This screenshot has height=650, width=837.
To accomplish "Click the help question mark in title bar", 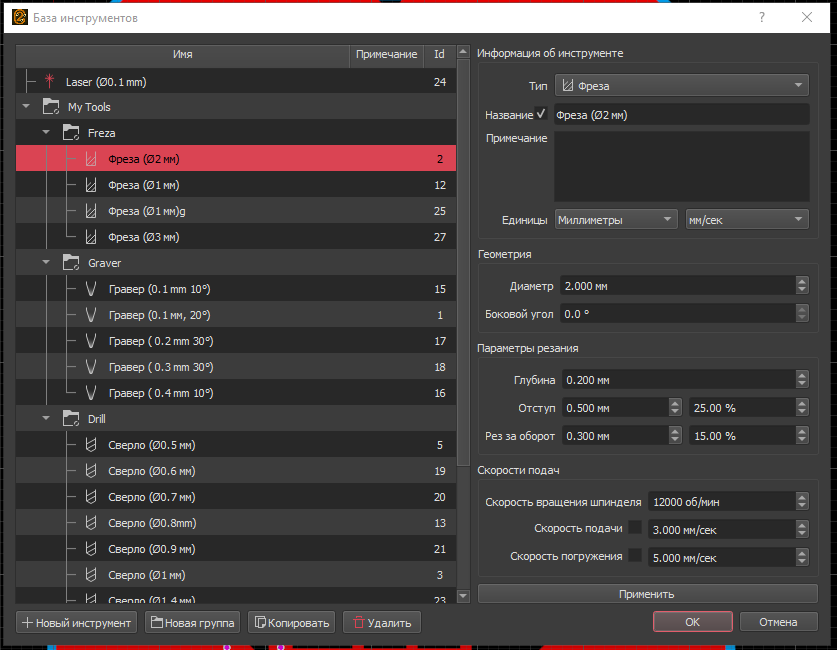I will pos(762,17).
